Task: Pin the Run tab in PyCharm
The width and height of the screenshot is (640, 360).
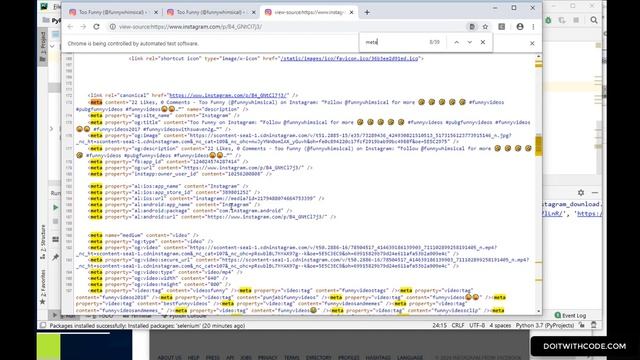Action: 56,257
